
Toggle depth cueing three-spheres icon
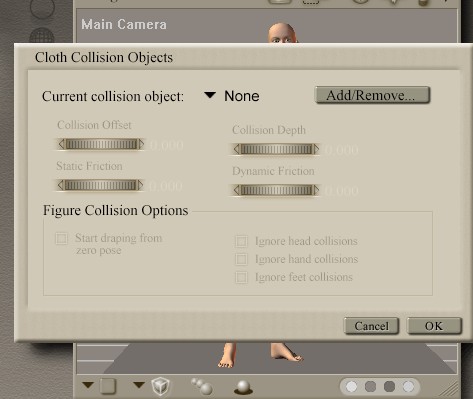(202, 386)
